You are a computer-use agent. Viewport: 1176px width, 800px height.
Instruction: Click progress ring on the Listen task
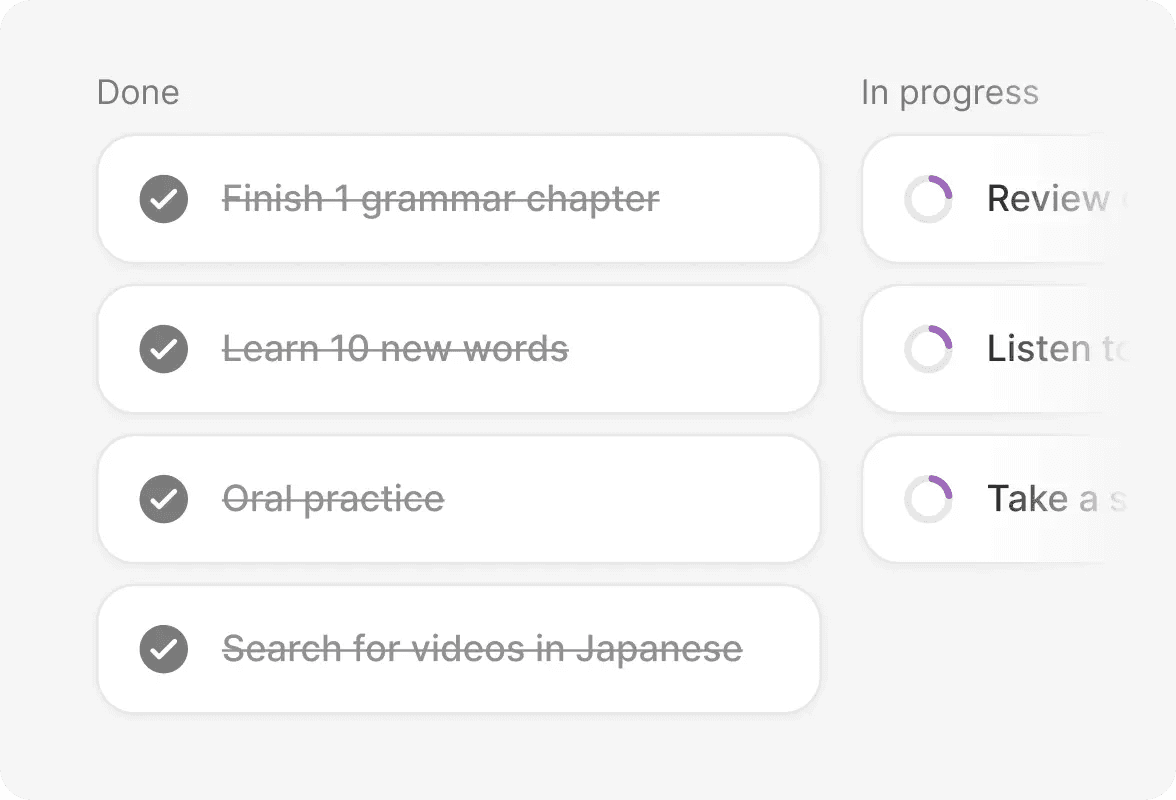coord(928,349)
